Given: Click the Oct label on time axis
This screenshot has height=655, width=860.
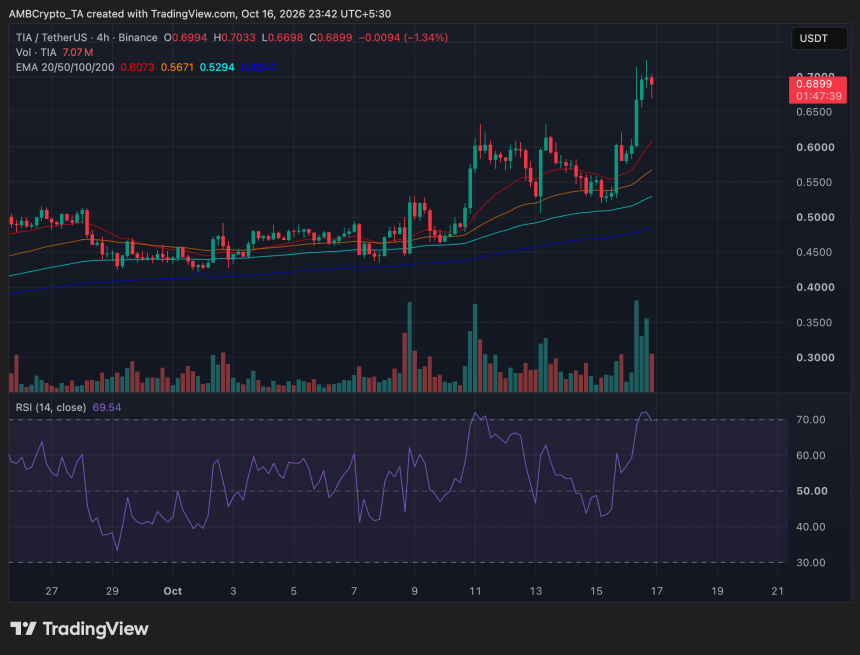Looking at the screenshot, I should pos(173,591).
